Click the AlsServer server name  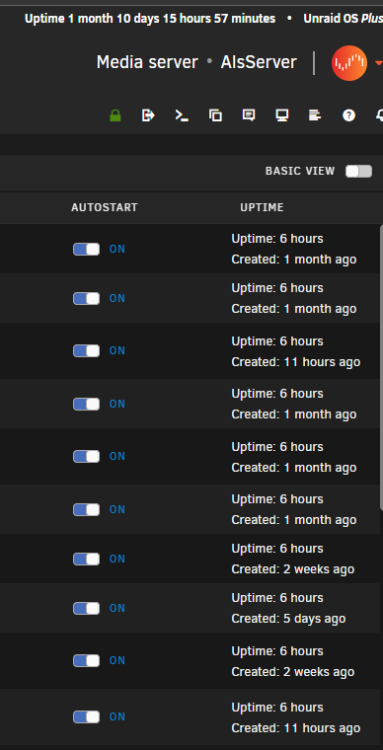(259, 63)
